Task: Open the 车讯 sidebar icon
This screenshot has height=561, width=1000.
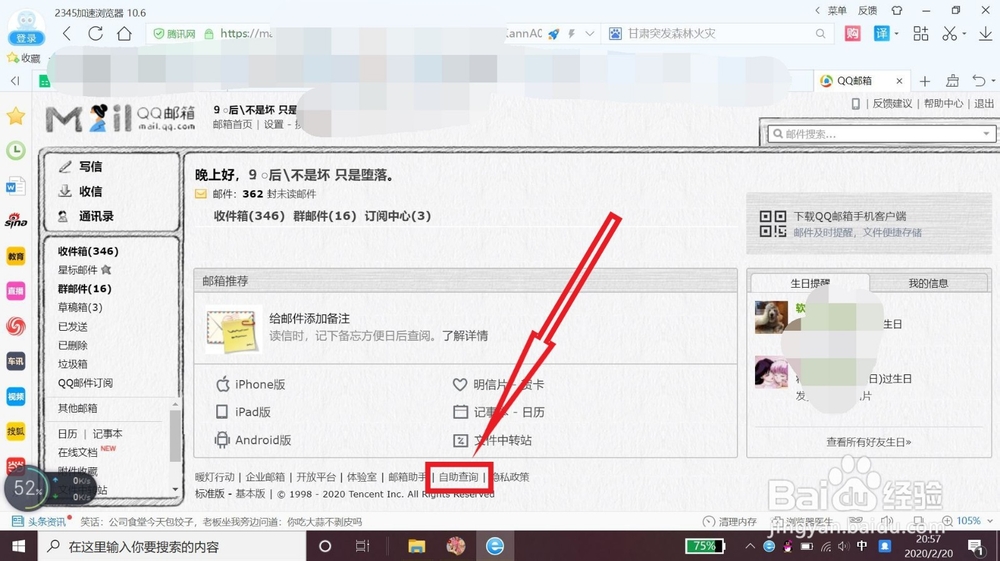Action: (x=16, y=361)
